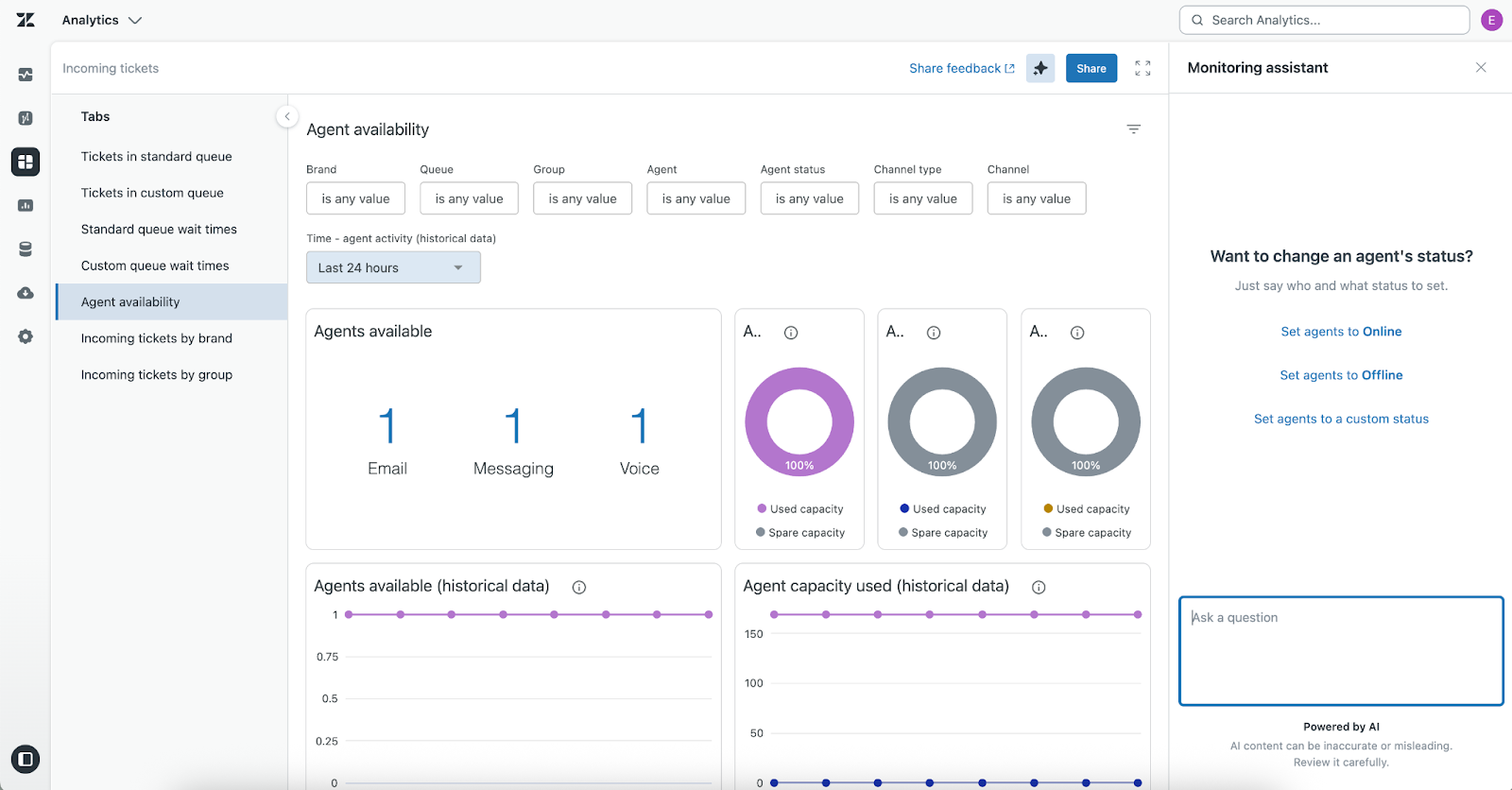Open the Last 24 hours time dropdown

tap(393, 267)
